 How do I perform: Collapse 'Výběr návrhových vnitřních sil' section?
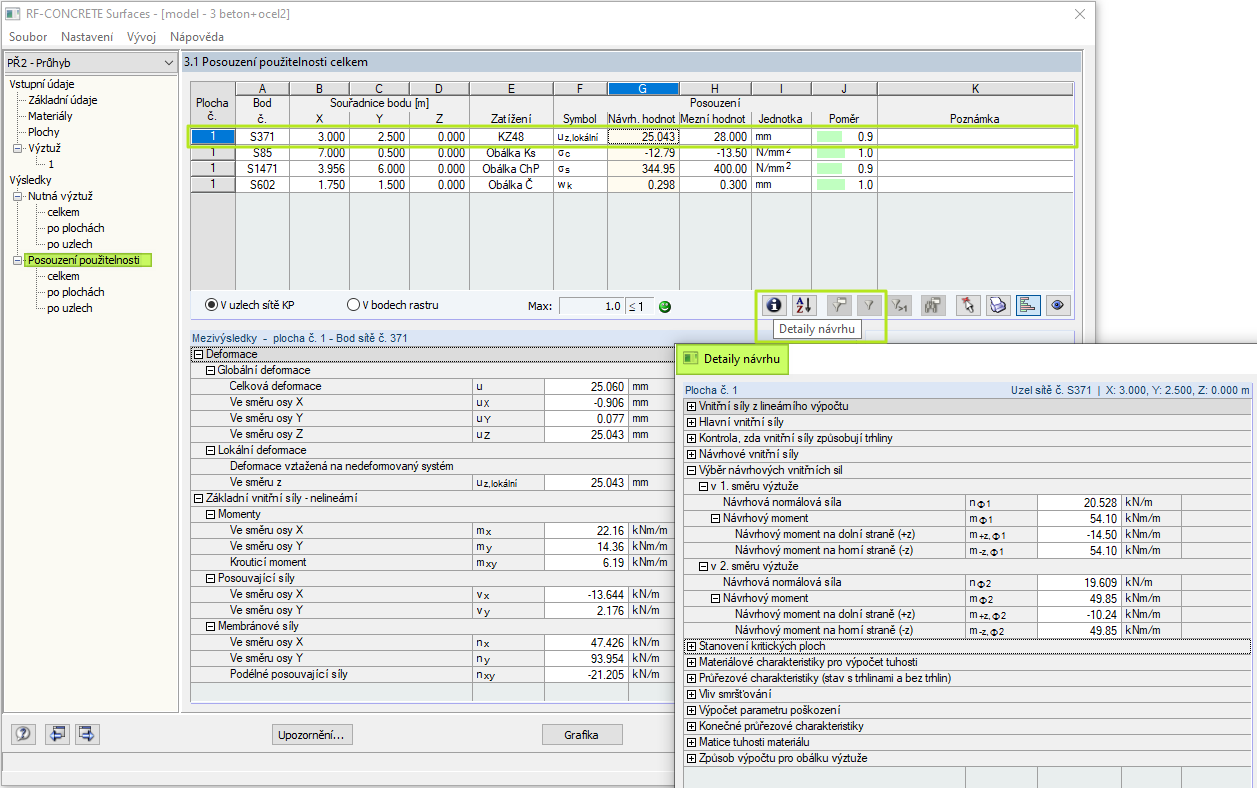coord(691,470)
